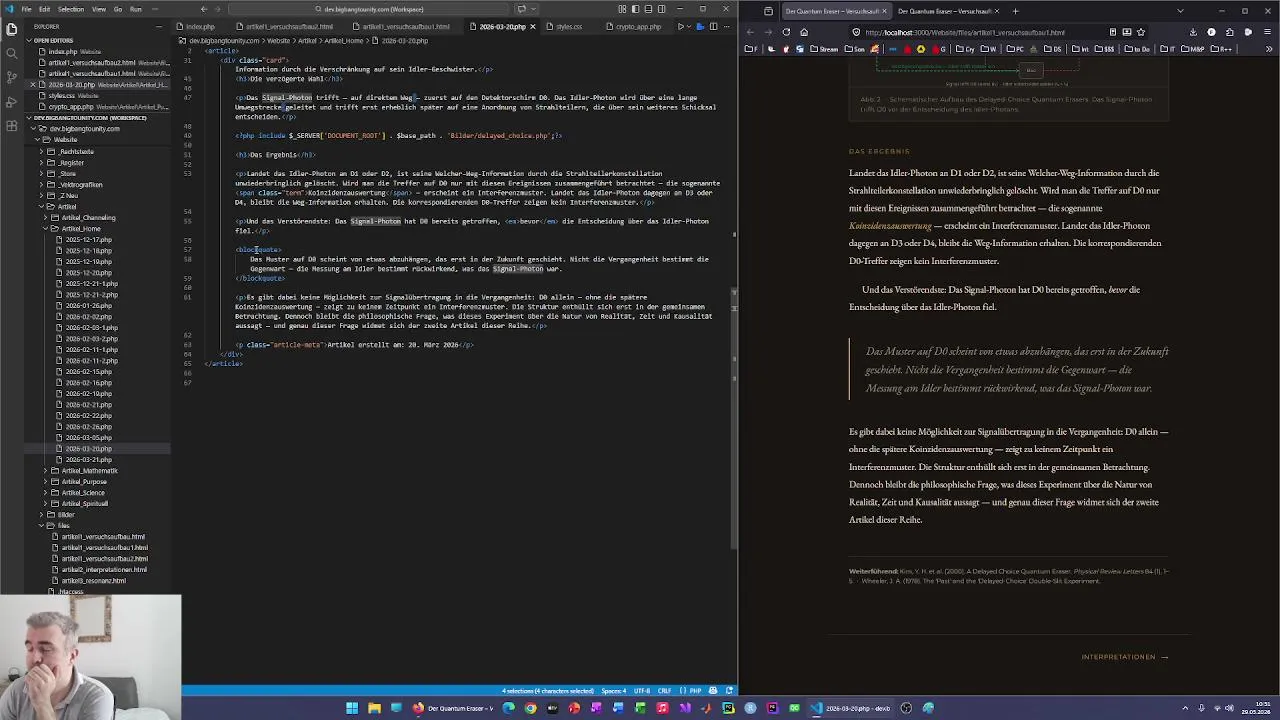Click the taskbar clock and date

(1255, 708)
